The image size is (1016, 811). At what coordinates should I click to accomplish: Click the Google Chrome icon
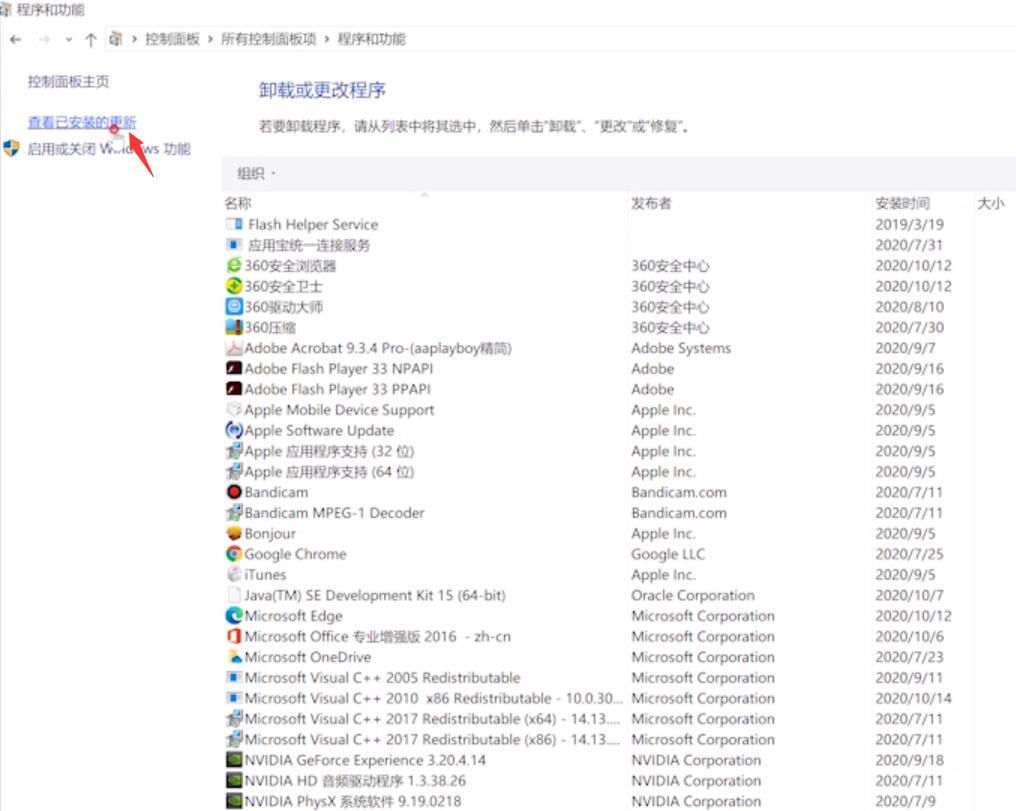click(x=233, y=554)
